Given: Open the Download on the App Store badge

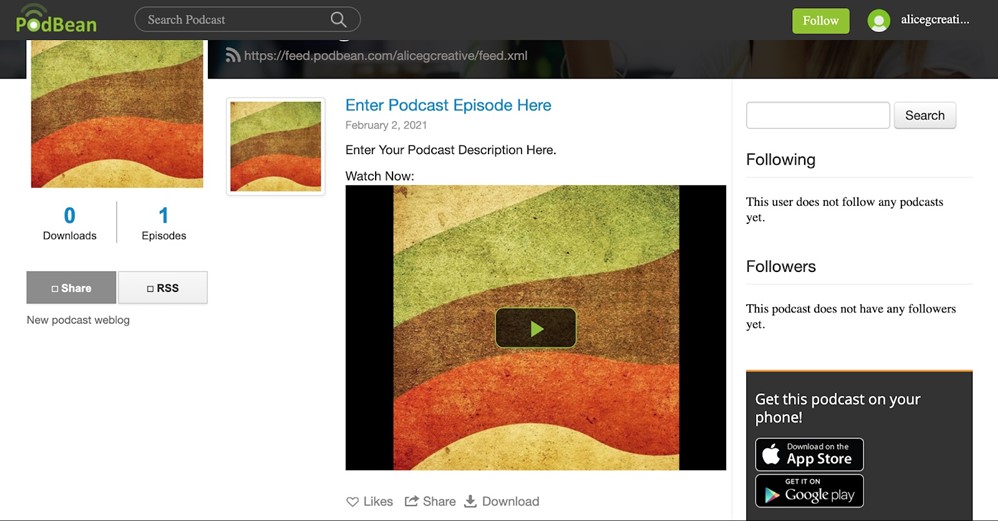Looking at the screenshot, I should click(x=810, y=454).
